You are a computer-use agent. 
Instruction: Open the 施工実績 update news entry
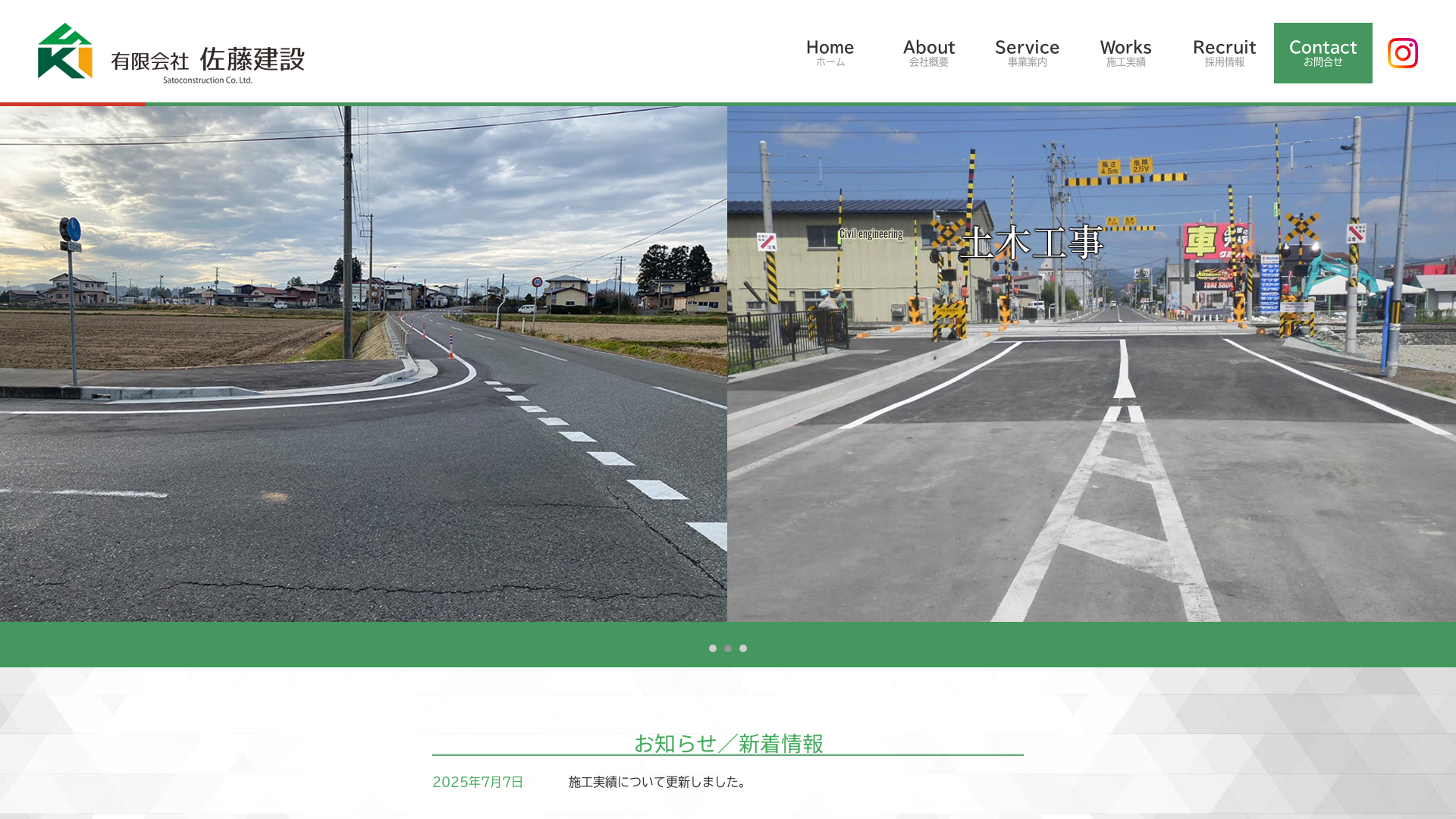[657, 781]
